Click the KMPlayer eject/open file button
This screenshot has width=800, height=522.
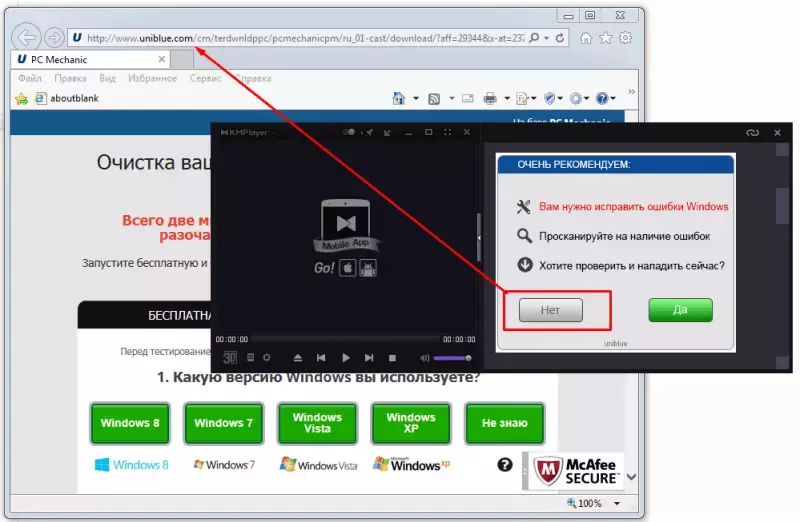coord(298,358)
